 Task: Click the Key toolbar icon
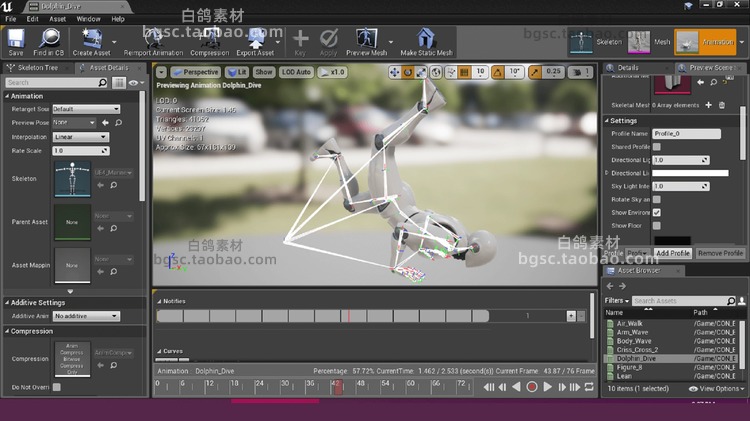point(300,42)
